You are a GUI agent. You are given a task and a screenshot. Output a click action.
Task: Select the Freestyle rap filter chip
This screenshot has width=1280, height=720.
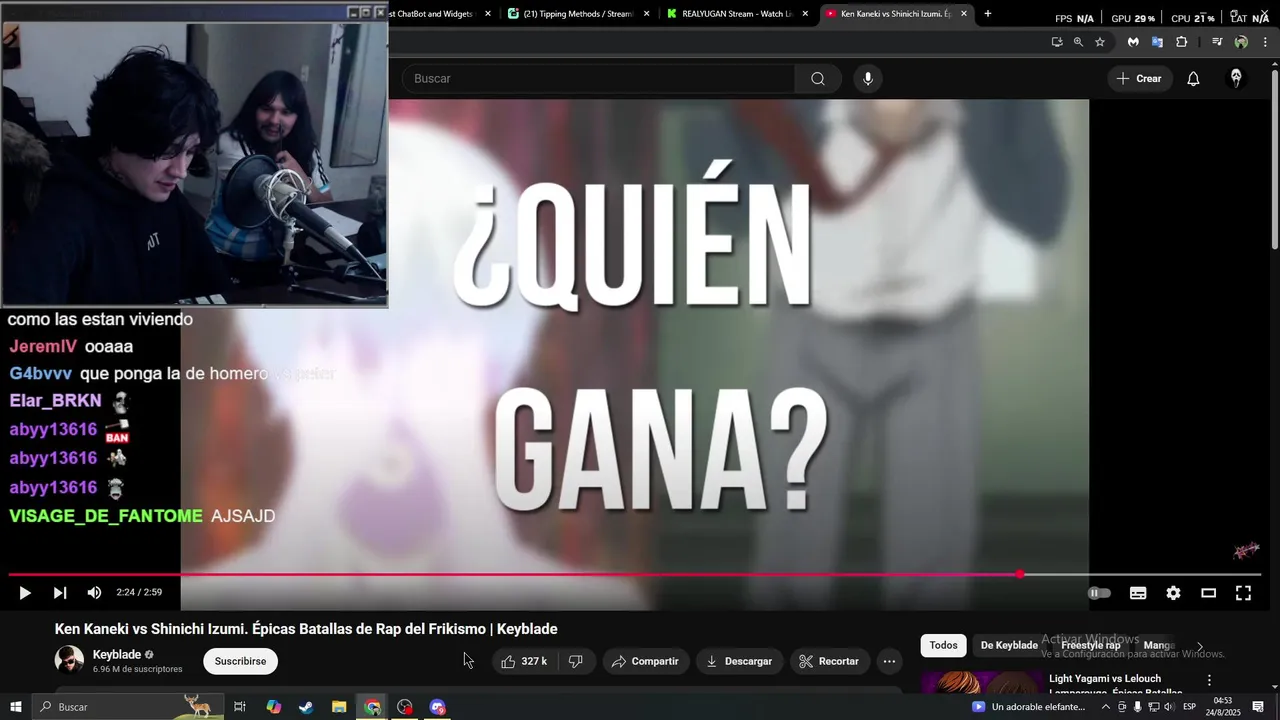point(1090,645)
